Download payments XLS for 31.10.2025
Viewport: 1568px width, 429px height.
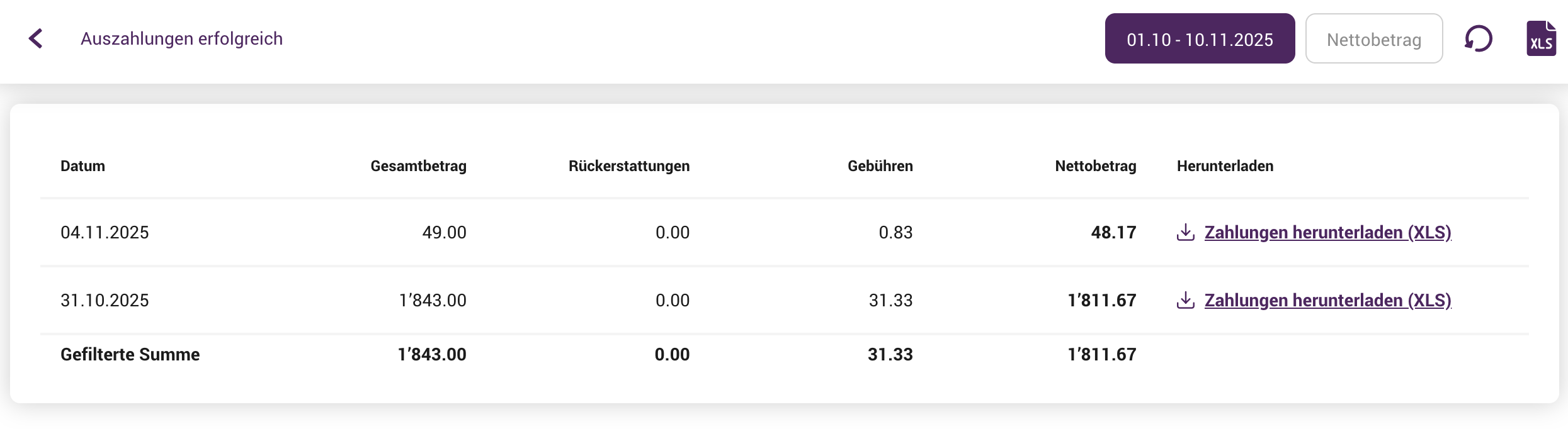[1327, 300]
